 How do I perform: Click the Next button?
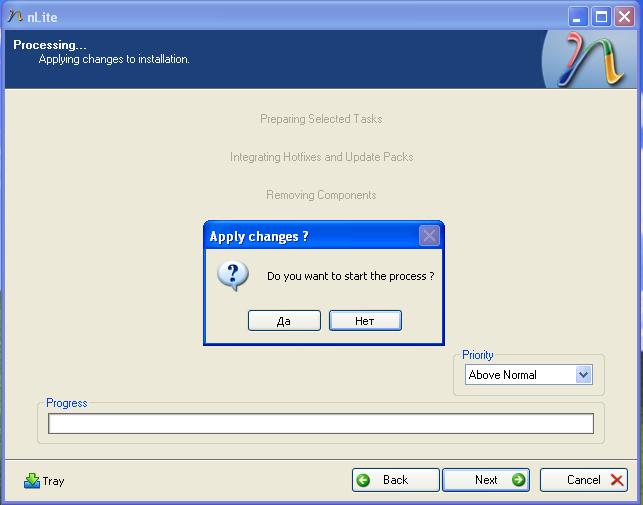click(486, 480)
